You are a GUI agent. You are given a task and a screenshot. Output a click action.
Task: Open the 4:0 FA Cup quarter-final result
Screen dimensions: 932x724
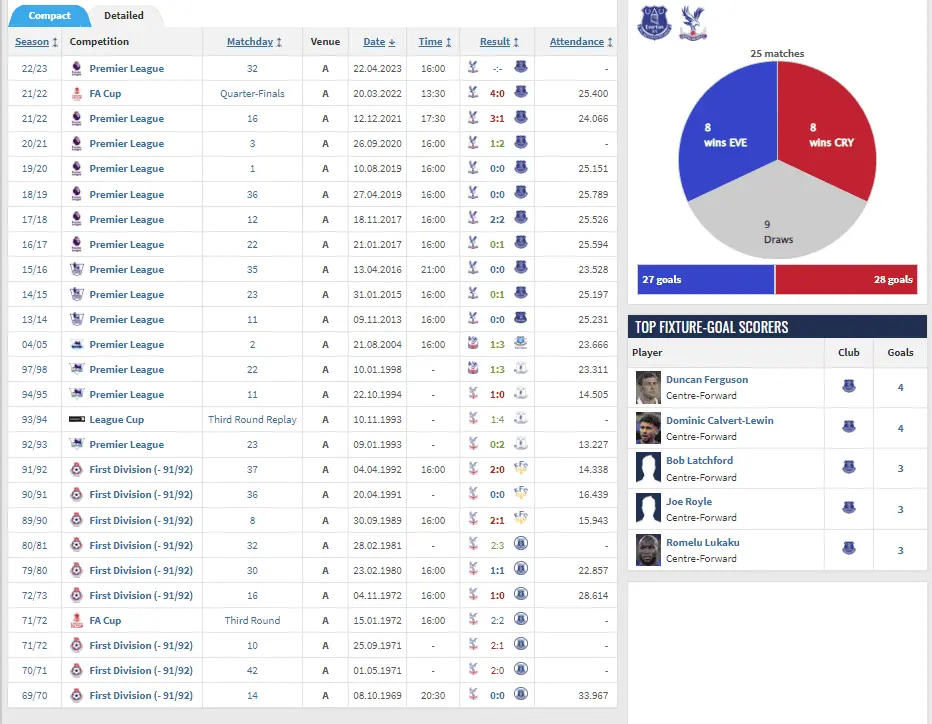point(497,94)
